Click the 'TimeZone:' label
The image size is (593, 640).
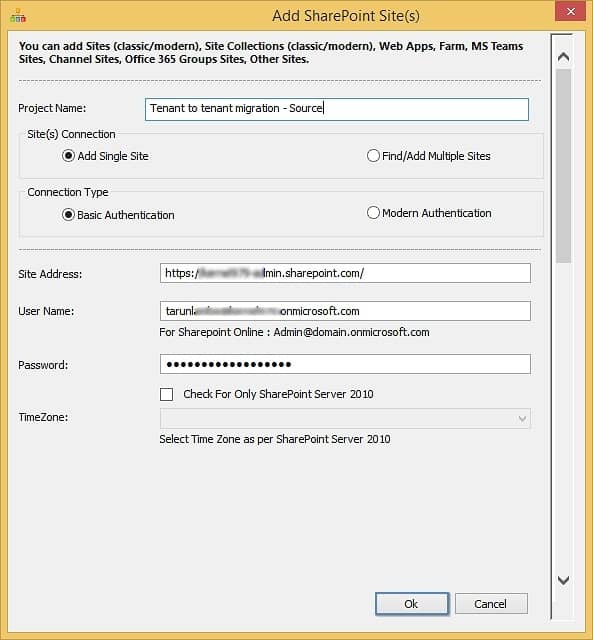click(x=43, y=417)
